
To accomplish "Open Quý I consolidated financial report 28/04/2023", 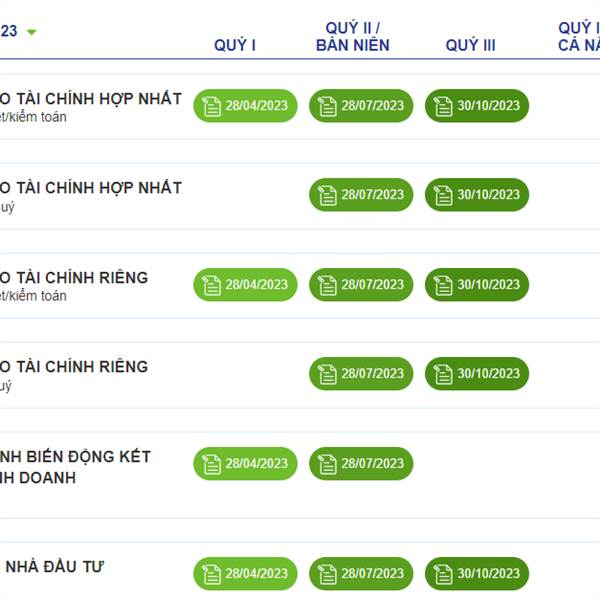I will pos(245,106).
